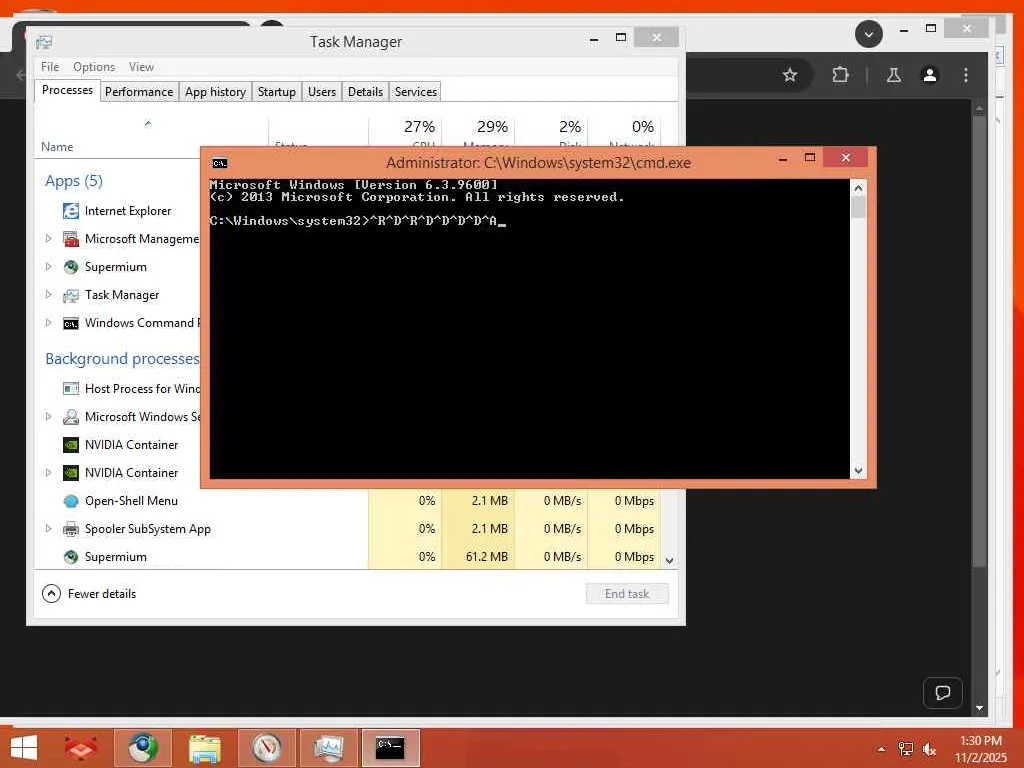Expand the Task Manager app row
Viewport: 1024px width, 768px height.
[x=48, y=295]
